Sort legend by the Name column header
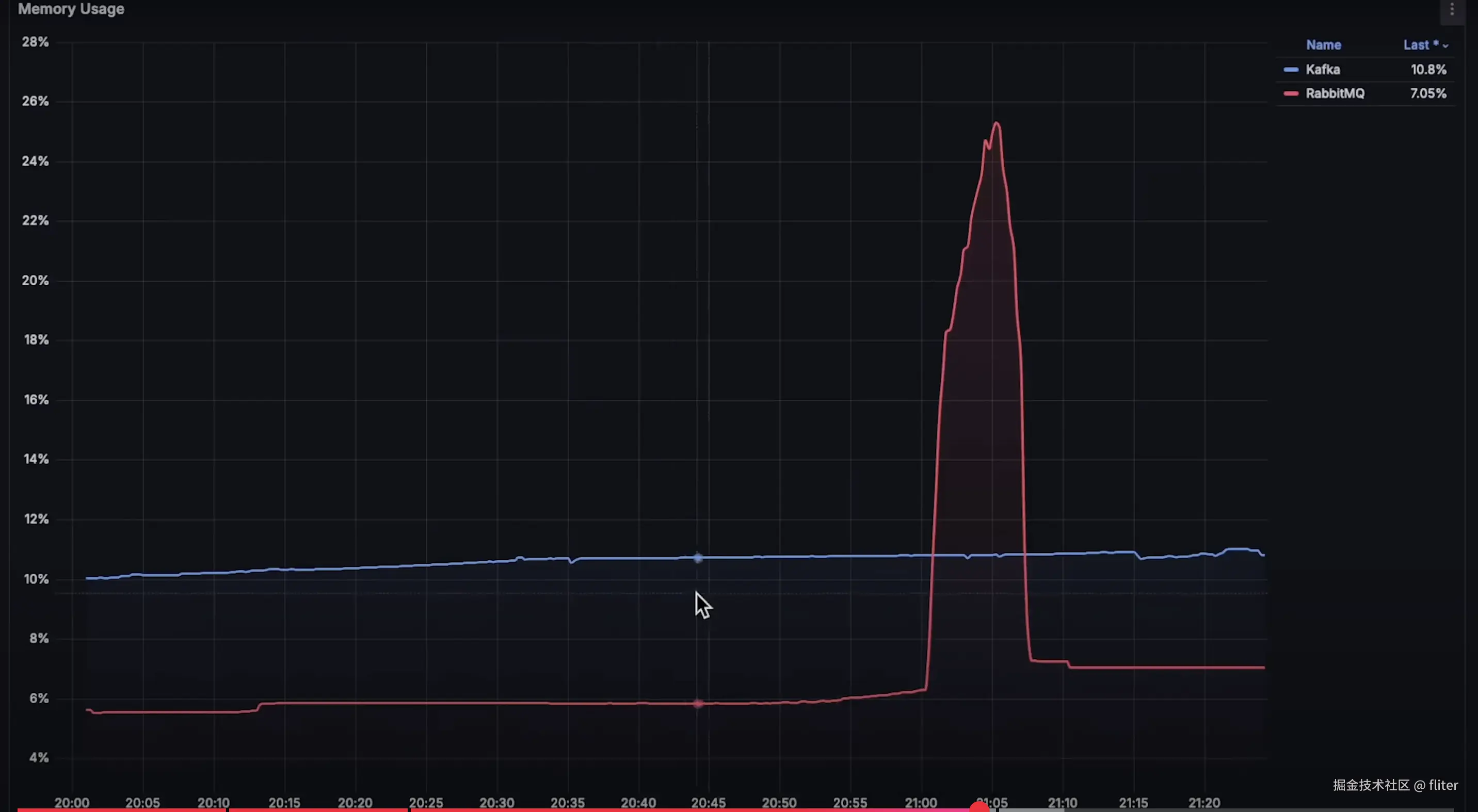The image size is (1478, 812). click(x=1323, y=45)
